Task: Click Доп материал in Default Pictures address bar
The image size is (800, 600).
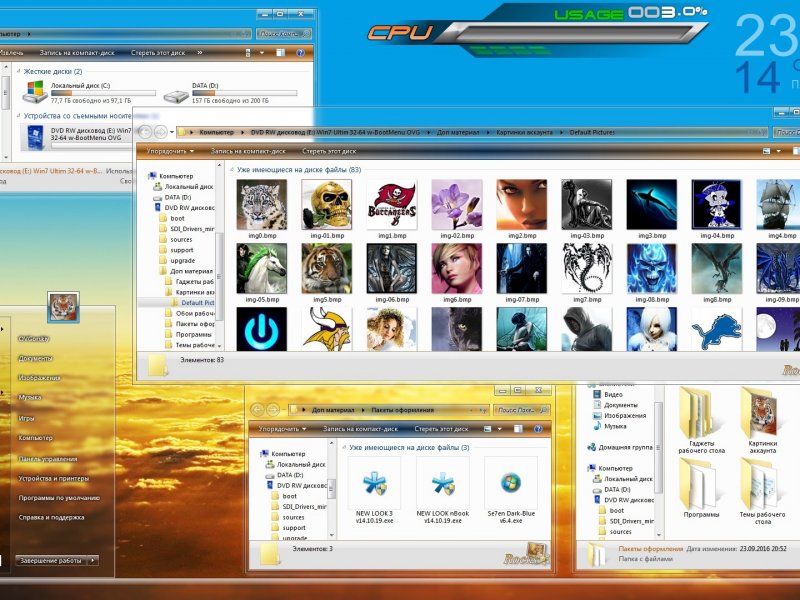Action: [458, 132]
